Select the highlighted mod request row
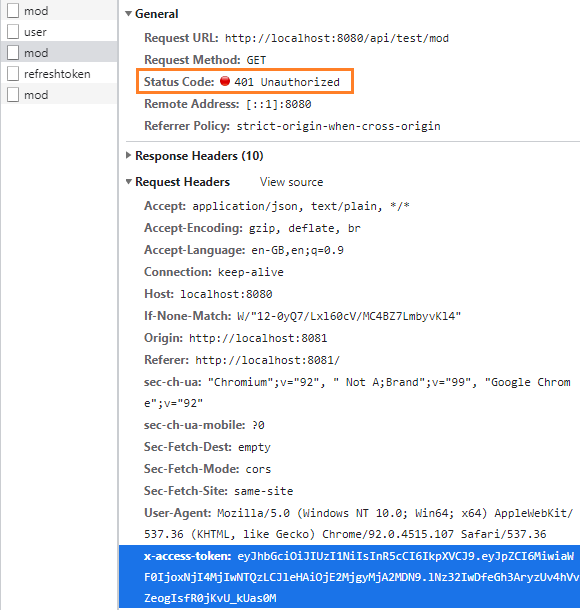This screenshot has width=580, height=610. point(59,53)
